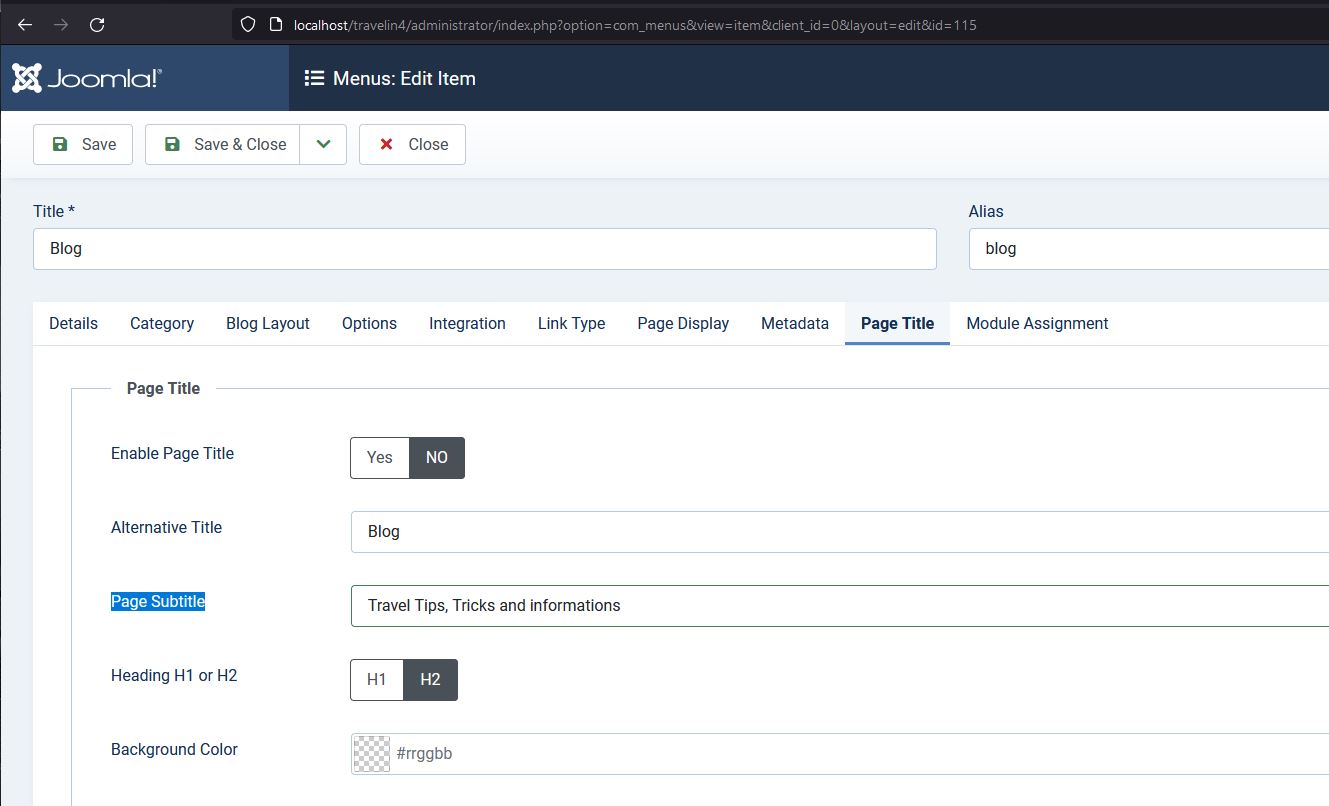1329x806 pixels.
Task: Open the Metadata tab
Action: point(795,323)
